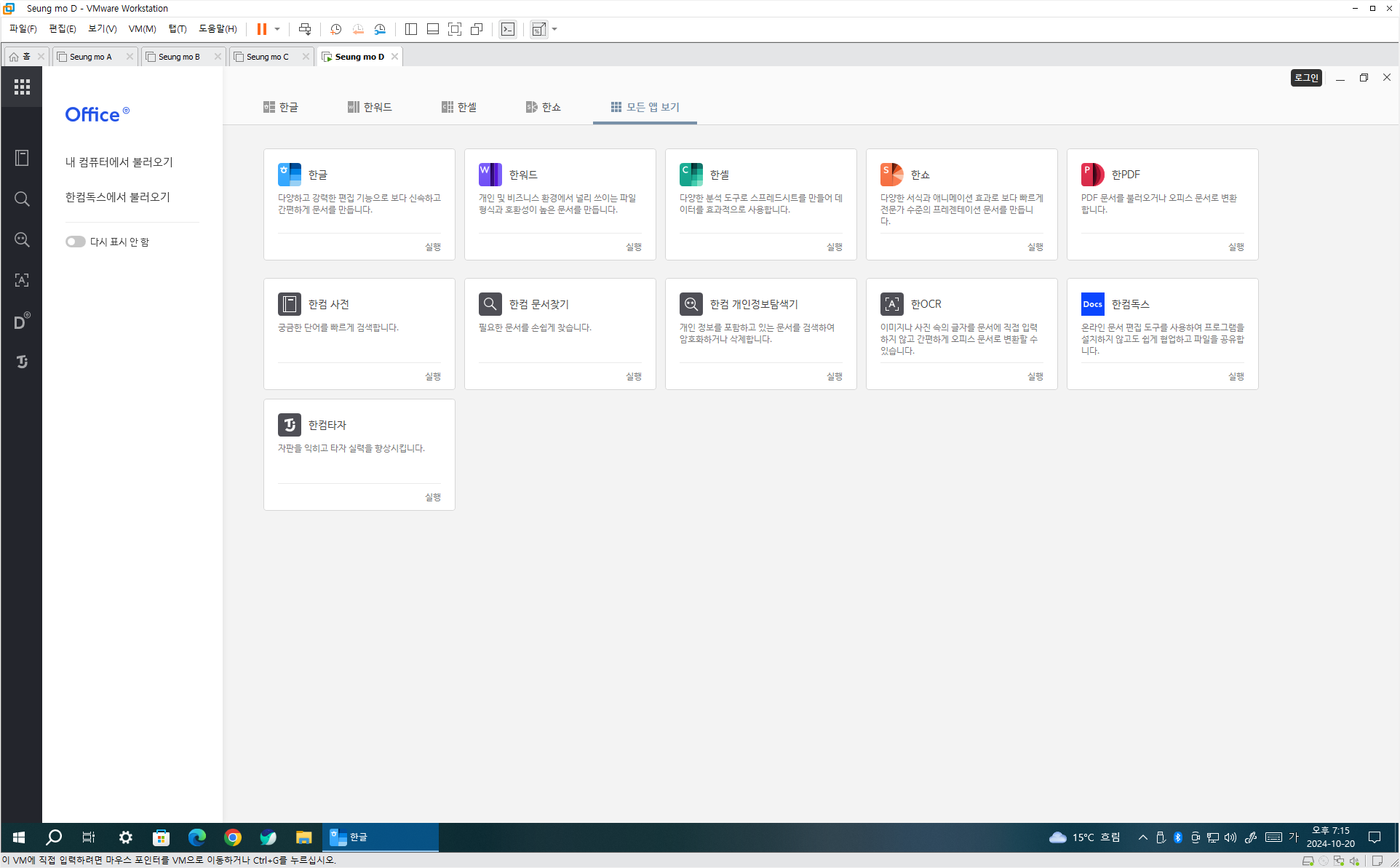Image resolution: width=1400 pixels, height=868 pixels.
Task: Click the Hancom Docs sidebar icon
Action: coord(22,322)
